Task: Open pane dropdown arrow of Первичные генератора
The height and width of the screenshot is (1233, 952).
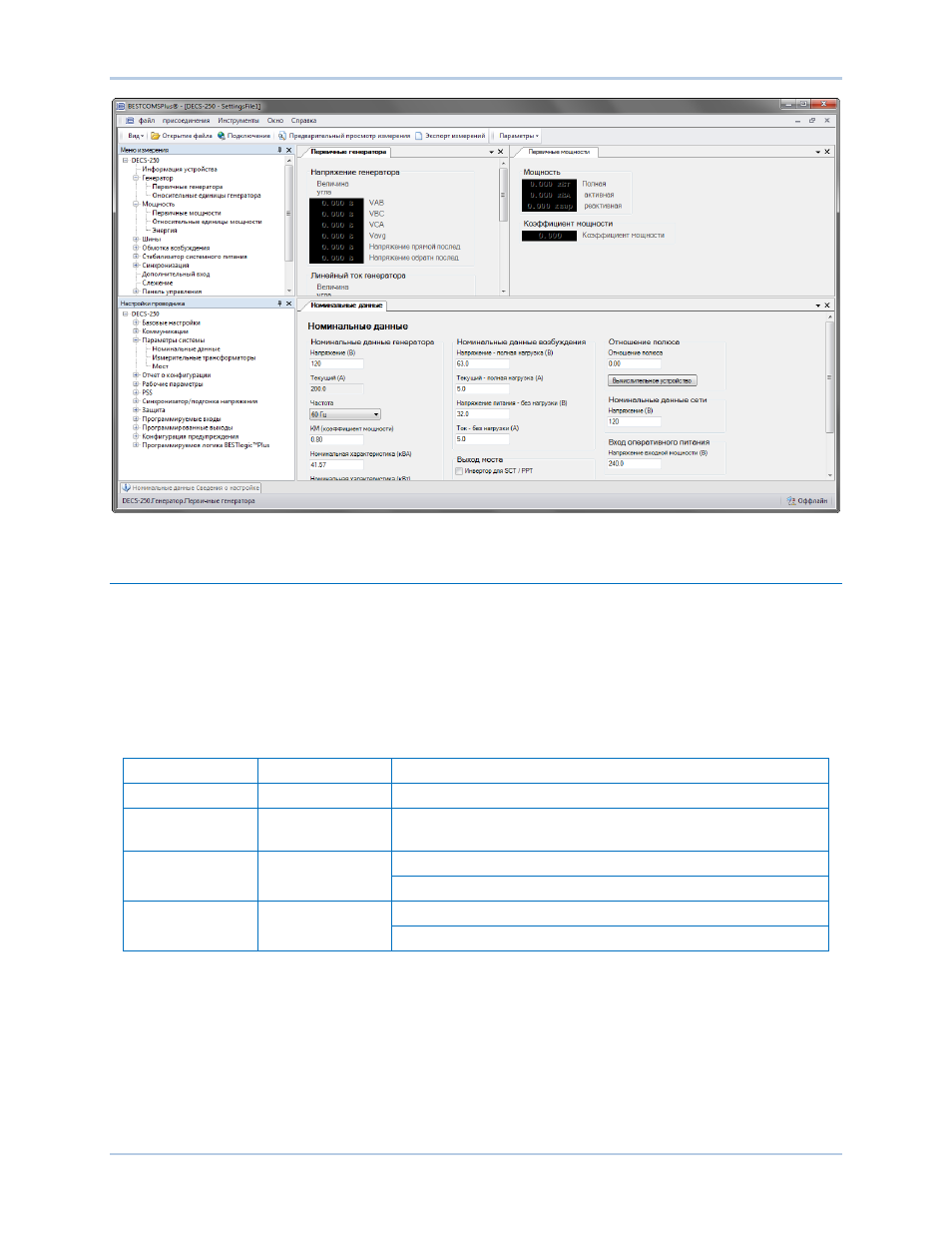Action: [491, 152]
